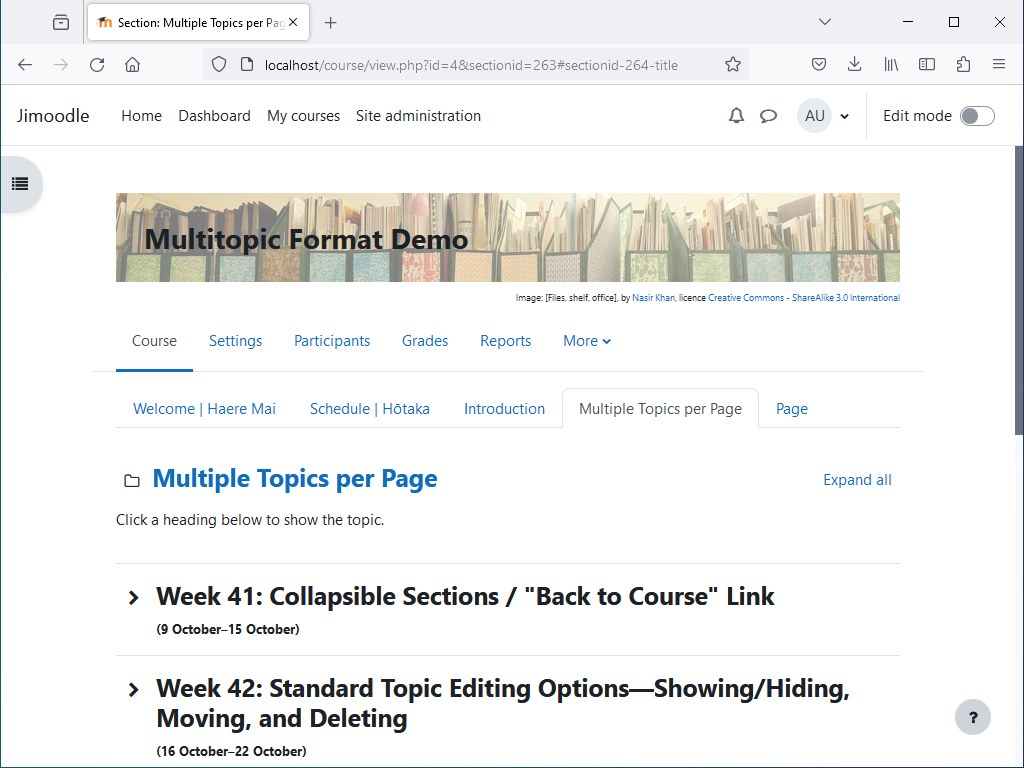Reload the current page
1024x768 pixels.
(97, 65)
